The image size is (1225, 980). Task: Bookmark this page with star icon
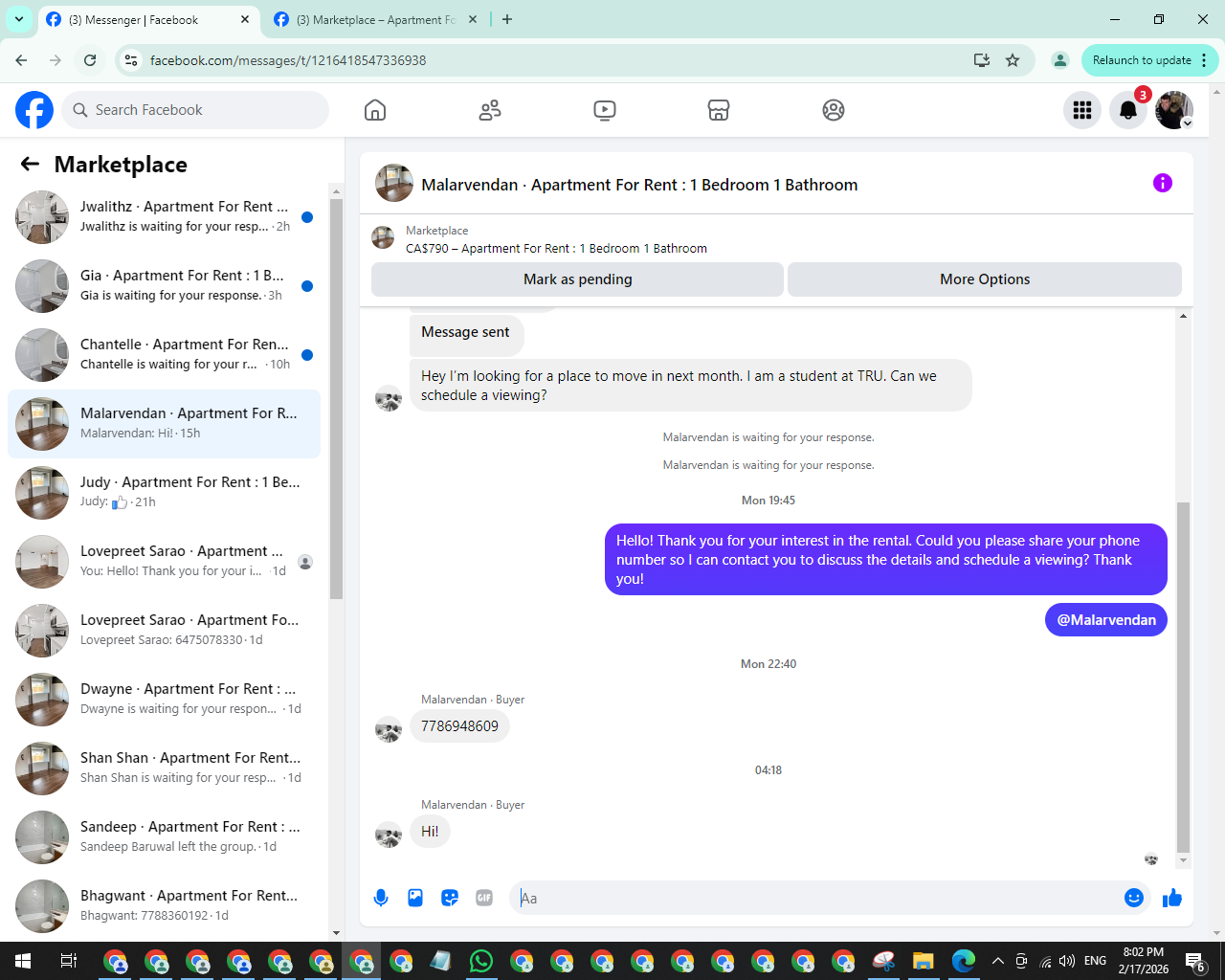point(1013,60)
